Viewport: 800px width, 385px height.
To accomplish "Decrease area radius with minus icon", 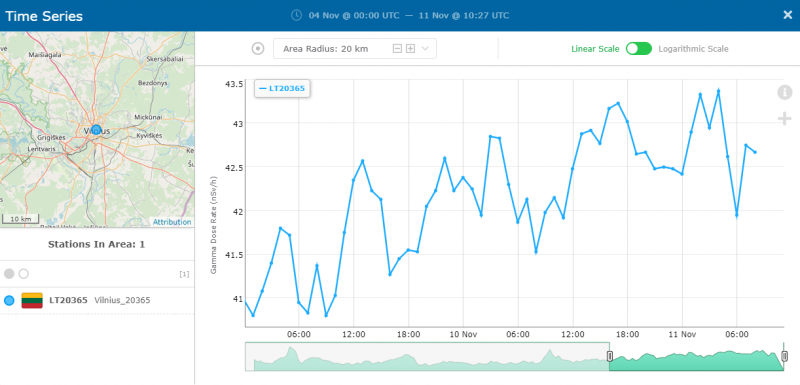I will pos(397,49).
